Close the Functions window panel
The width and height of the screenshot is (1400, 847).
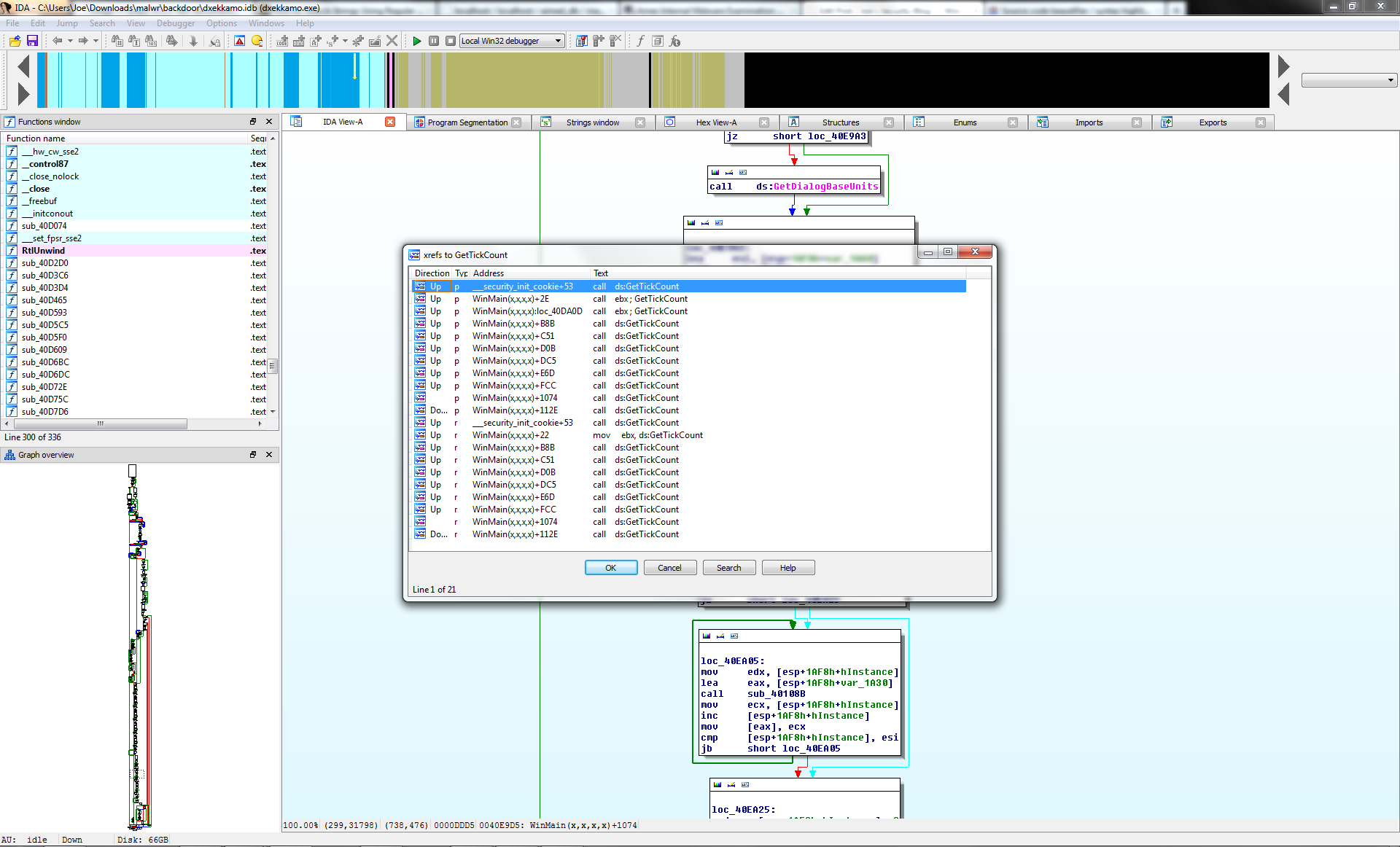tap(269, 122)
